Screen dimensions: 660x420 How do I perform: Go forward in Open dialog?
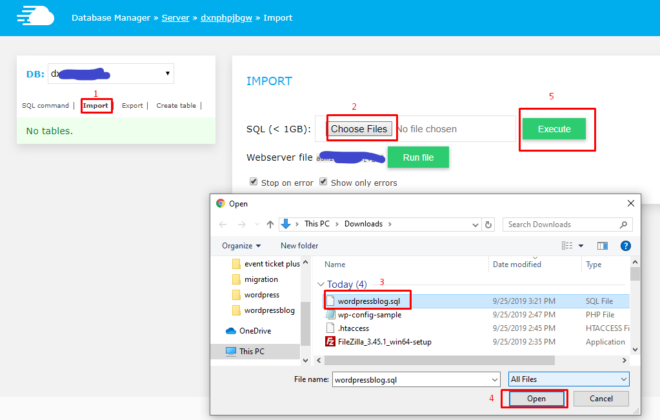241,224
